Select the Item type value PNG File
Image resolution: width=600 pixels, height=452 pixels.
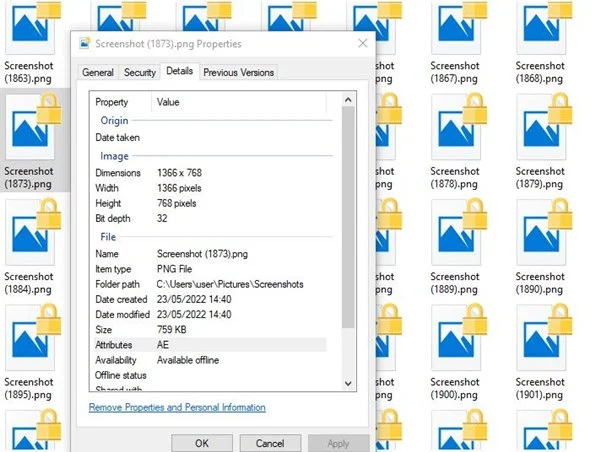pyautogui.click(x=174, y=269)
